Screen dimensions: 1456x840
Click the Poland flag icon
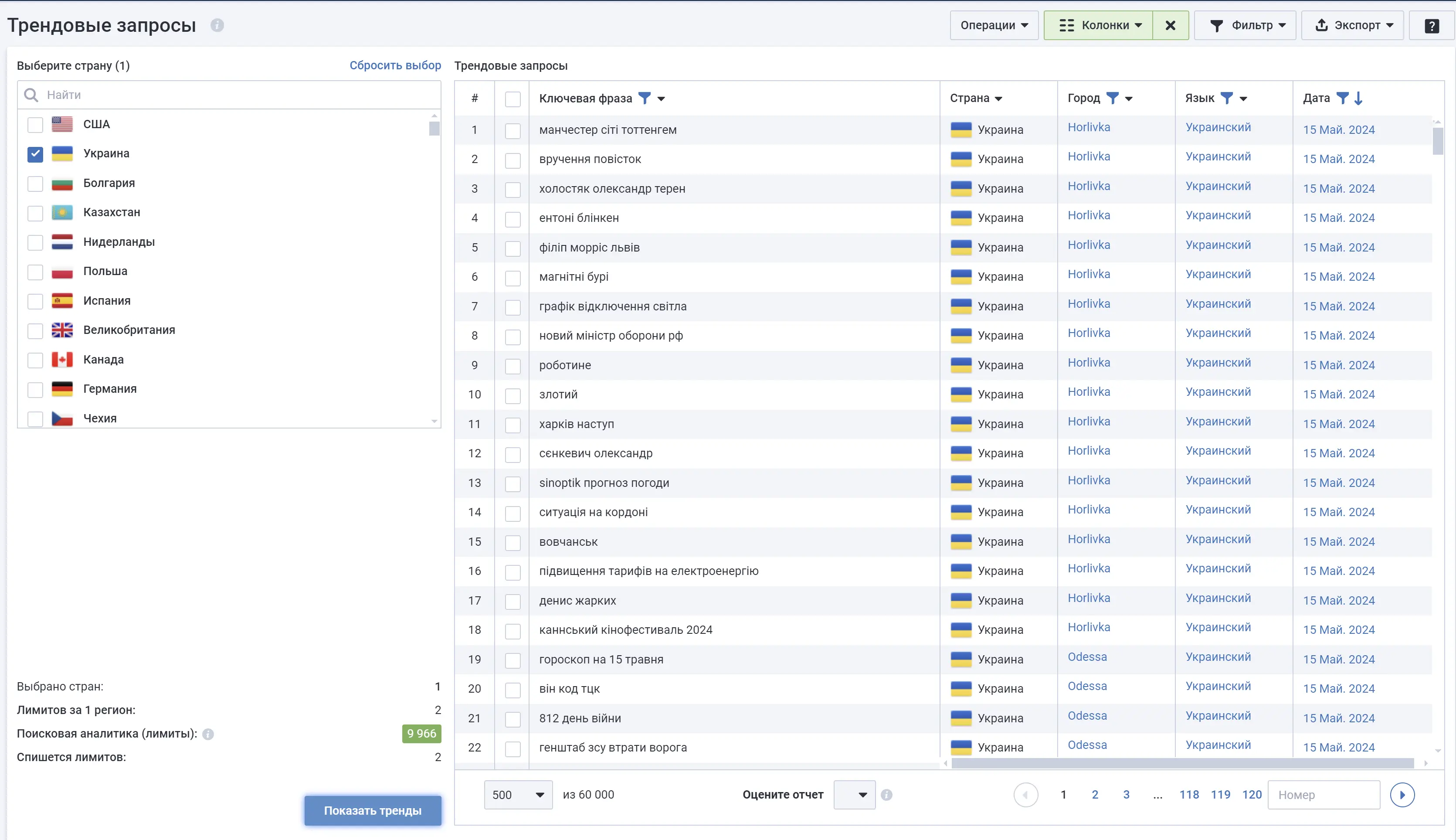pos(62,271)
